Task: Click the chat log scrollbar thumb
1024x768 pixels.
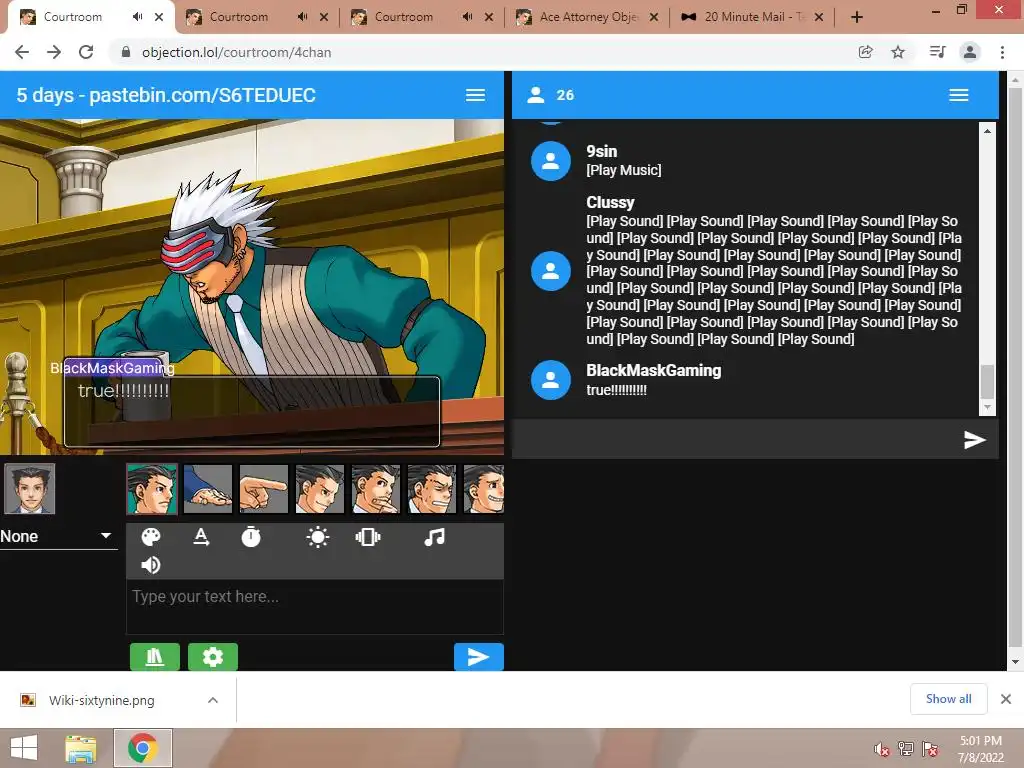Action: pyautogui.click(x=987, y=381)
